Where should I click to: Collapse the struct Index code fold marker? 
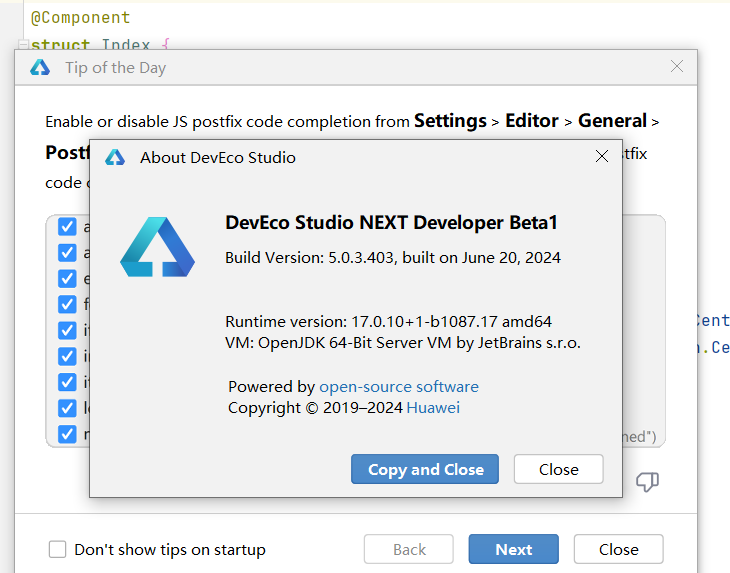point(23,45)
